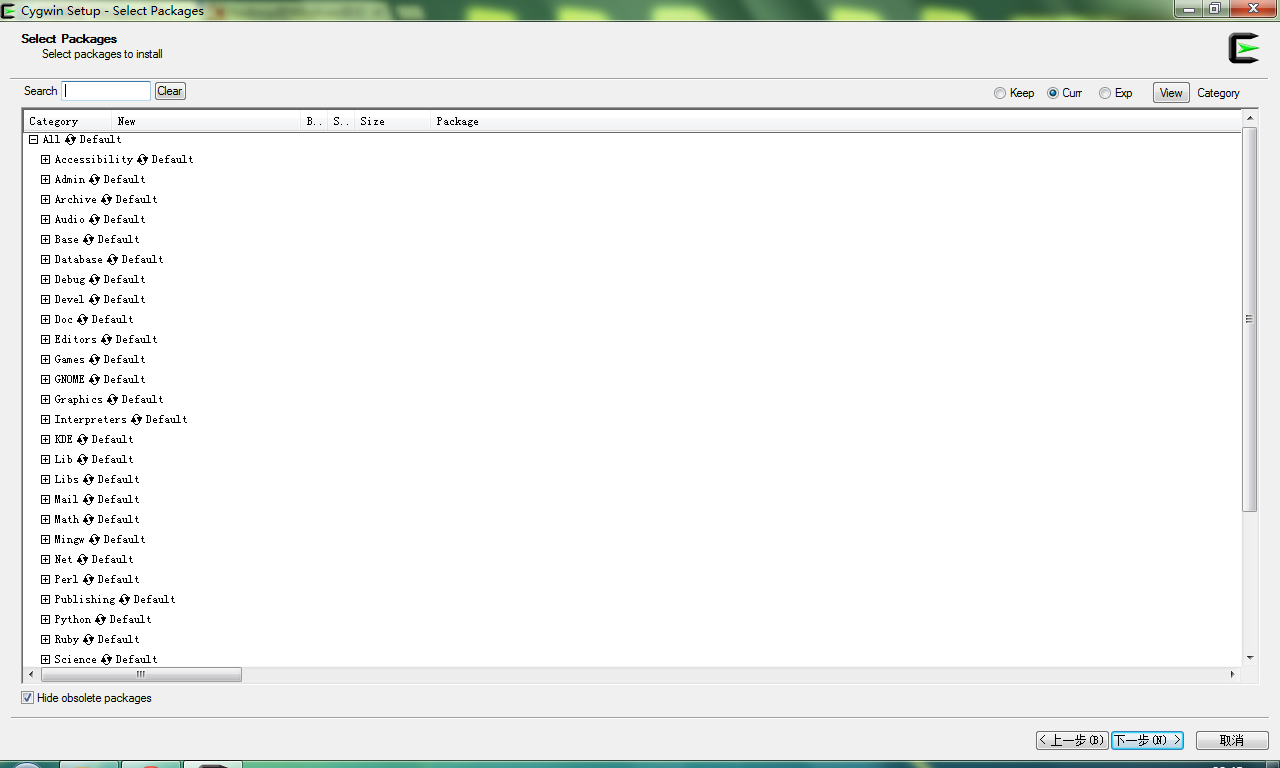Image resolution: width=1280 pixels, height=768 pixels.
Task: Expand the Interpreters category
Action: coord(46,419)
